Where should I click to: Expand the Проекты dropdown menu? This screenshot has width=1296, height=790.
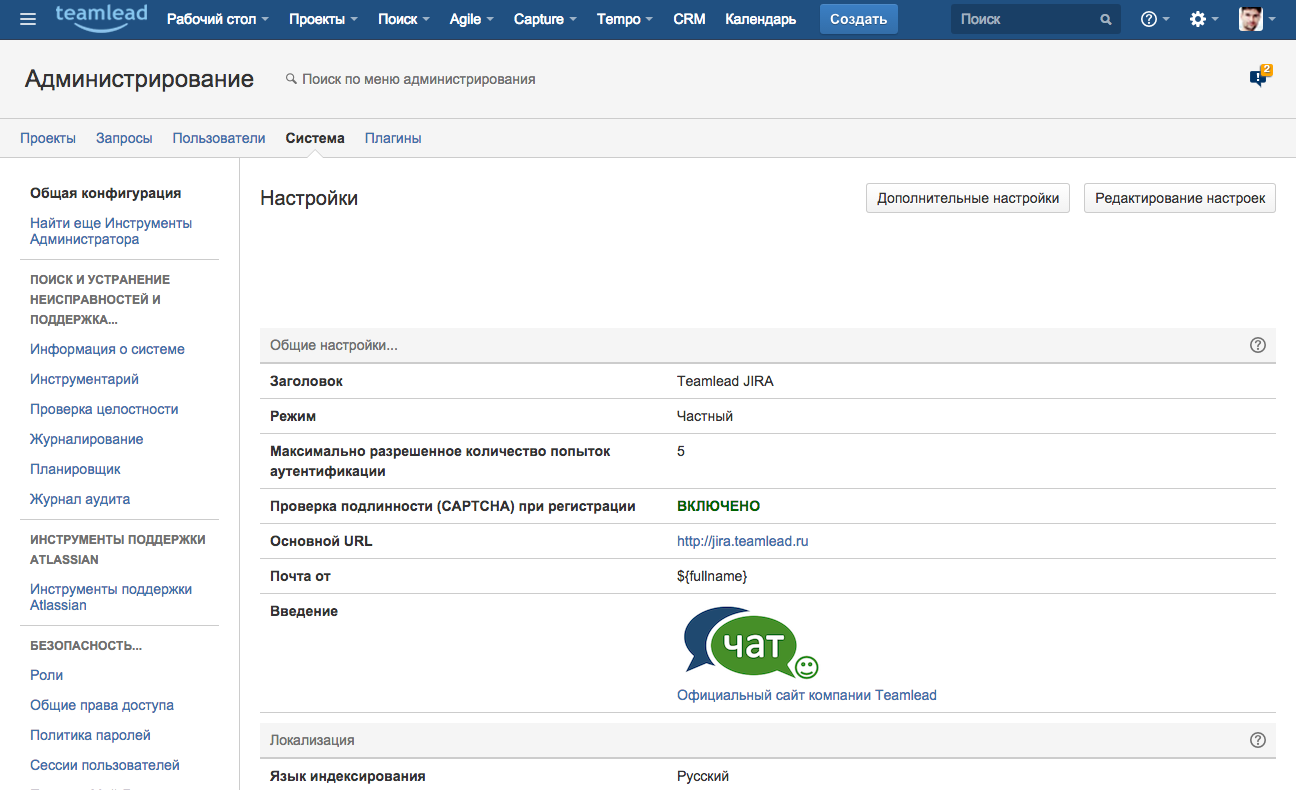click(323, 19)
